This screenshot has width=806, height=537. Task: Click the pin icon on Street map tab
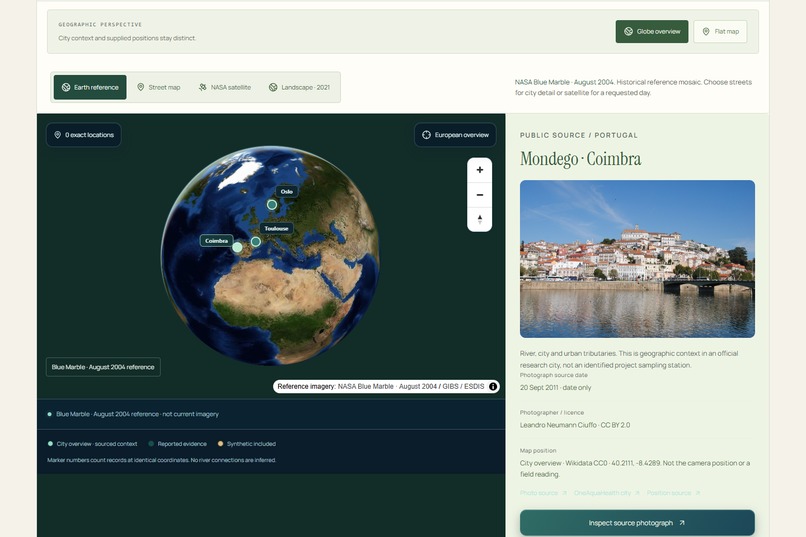(140, 87)
